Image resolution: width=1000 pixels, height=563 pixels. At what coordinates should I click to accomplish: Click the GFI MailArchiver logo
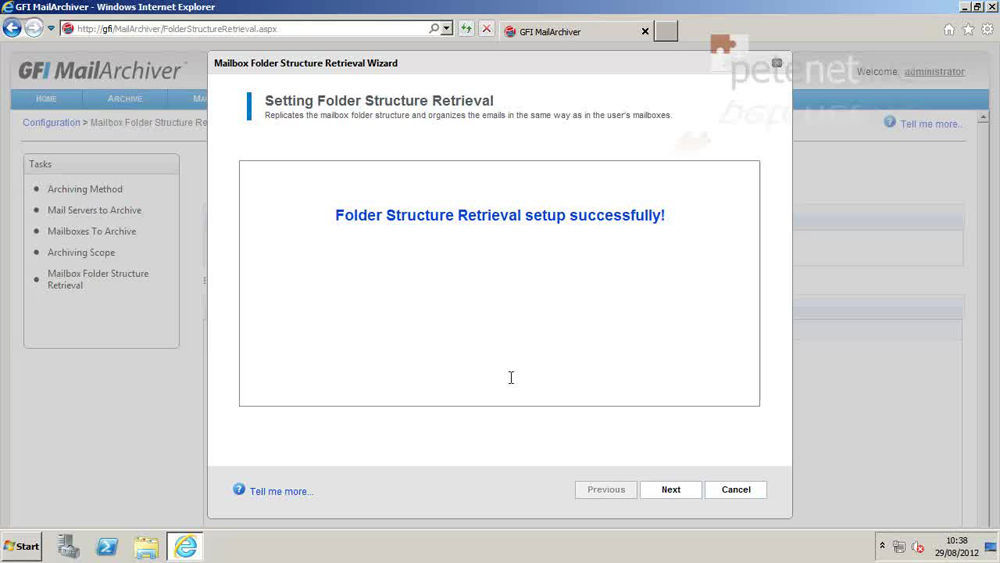tap(102, 70)
